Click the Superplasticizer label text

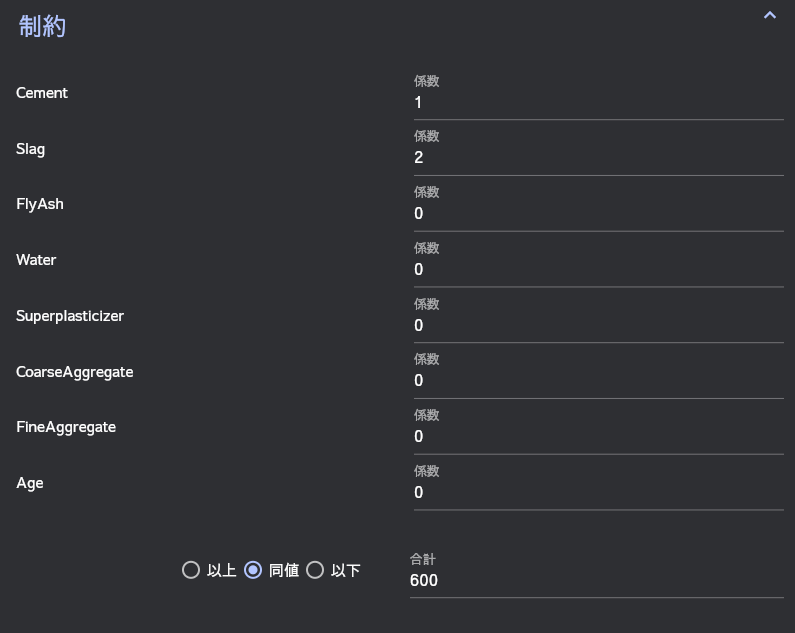click(70, 316)
